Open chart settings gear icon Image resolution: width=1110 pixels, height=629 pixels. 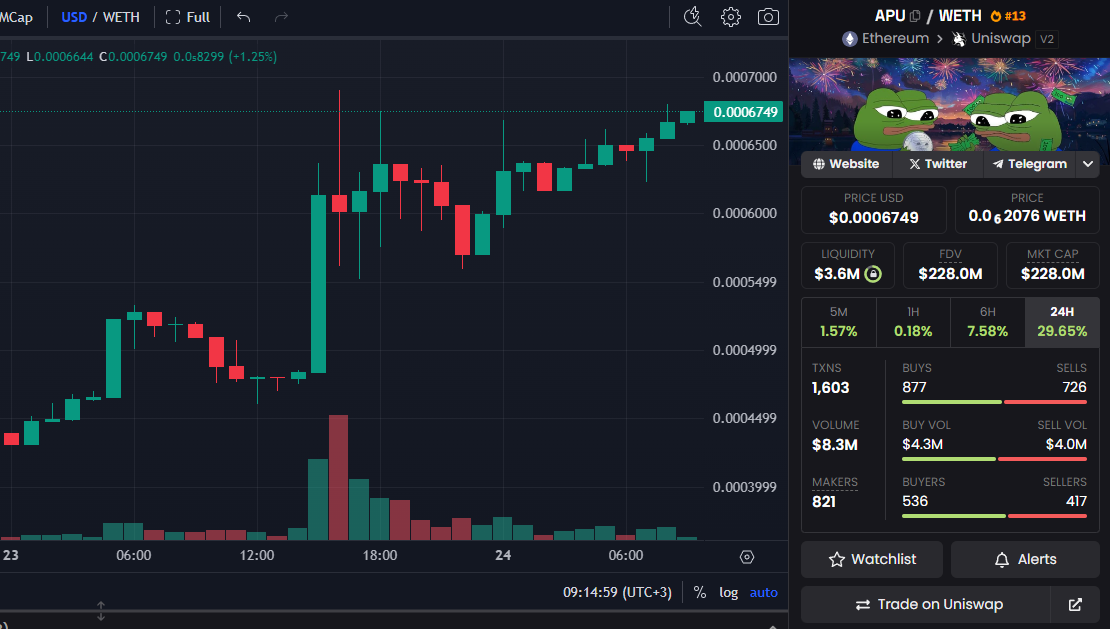point(731,17)
